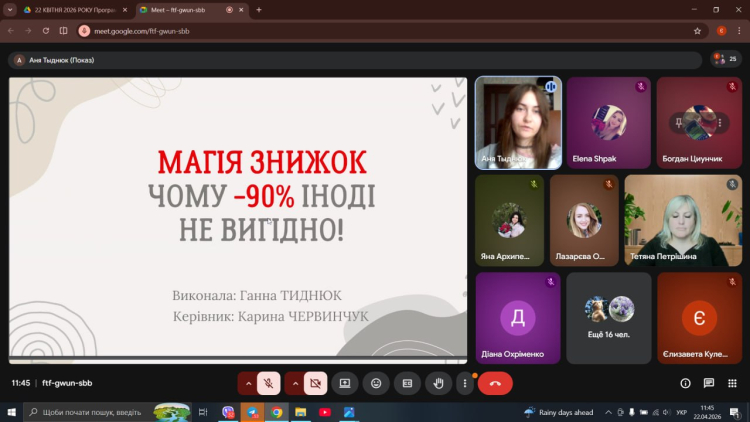Image resolution: width=750 pixels, height=422 pixels.
Task: Click the share screen icon
Action: pos(345,383)
